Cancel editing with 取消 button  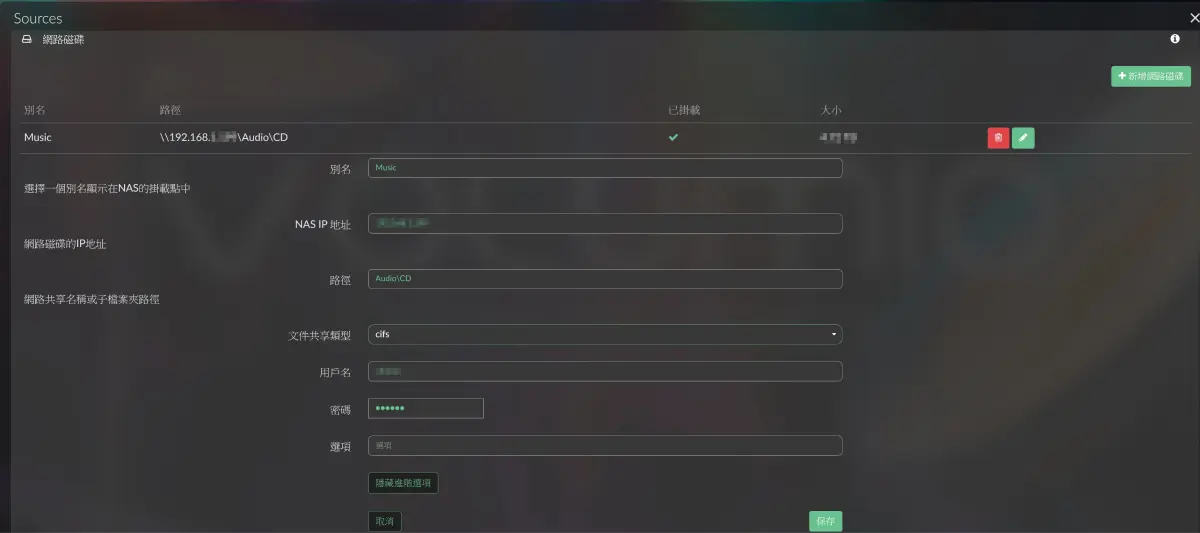tap(385, 521)
